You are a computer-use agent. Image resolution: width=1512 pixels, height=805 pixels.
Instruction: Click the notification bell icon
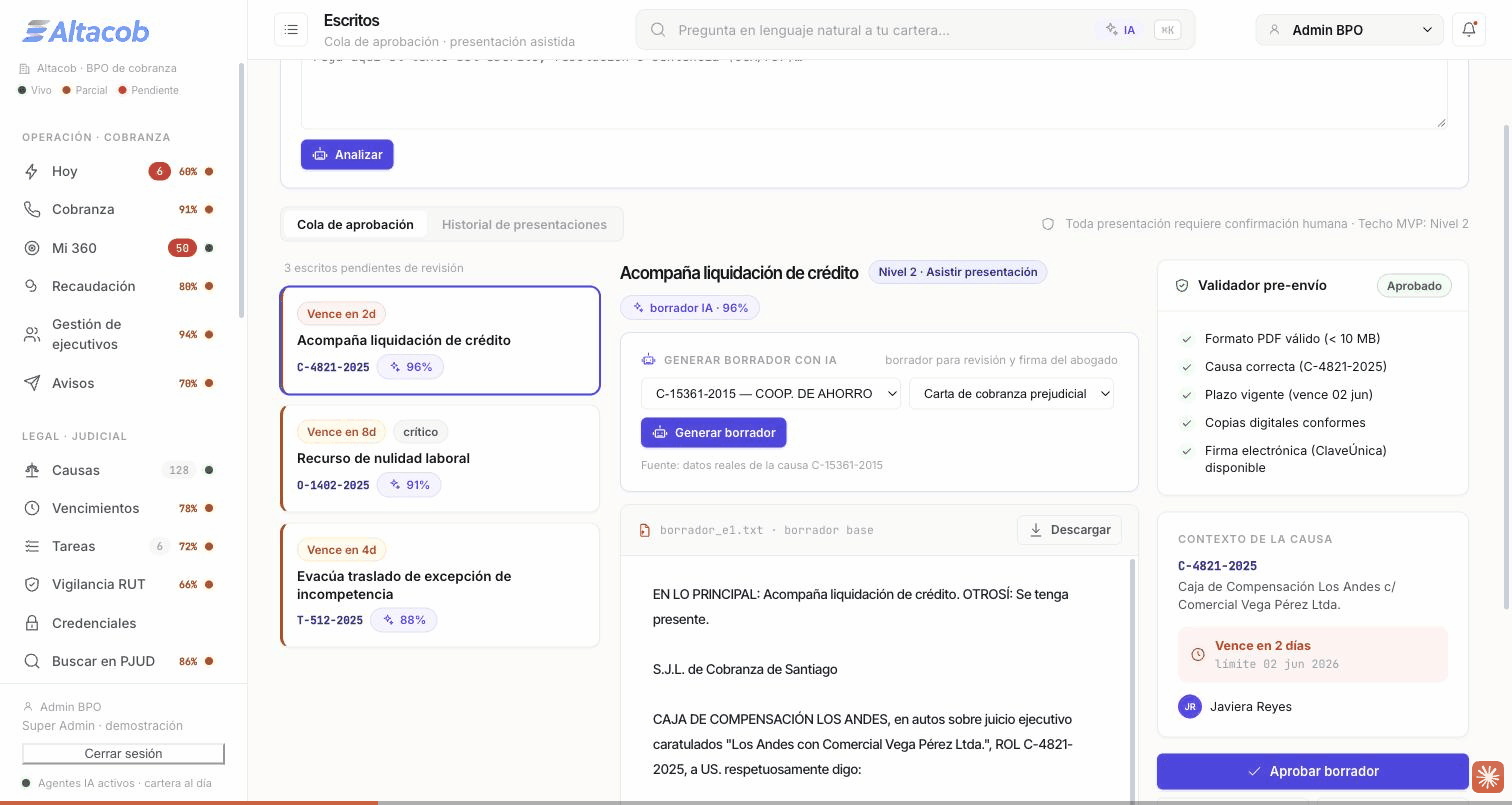coord(1469,30)
